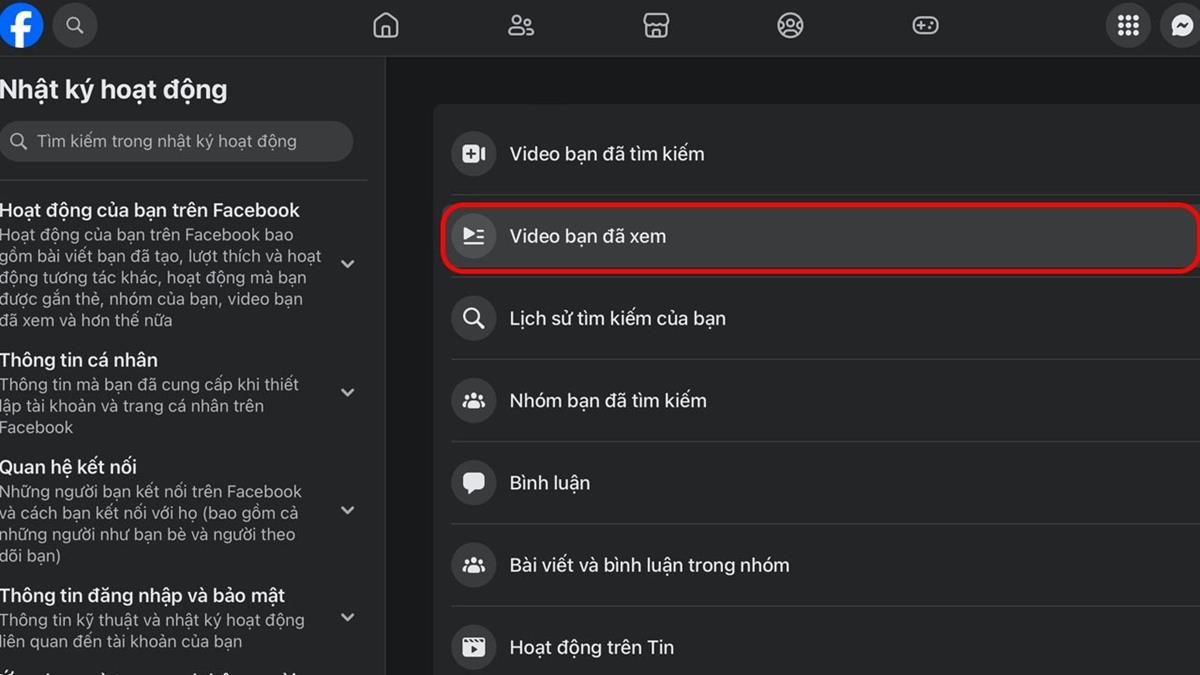Open the Friends icon in top navigation
This screenshot has height=675, width=1200.
tap(521, 26)
